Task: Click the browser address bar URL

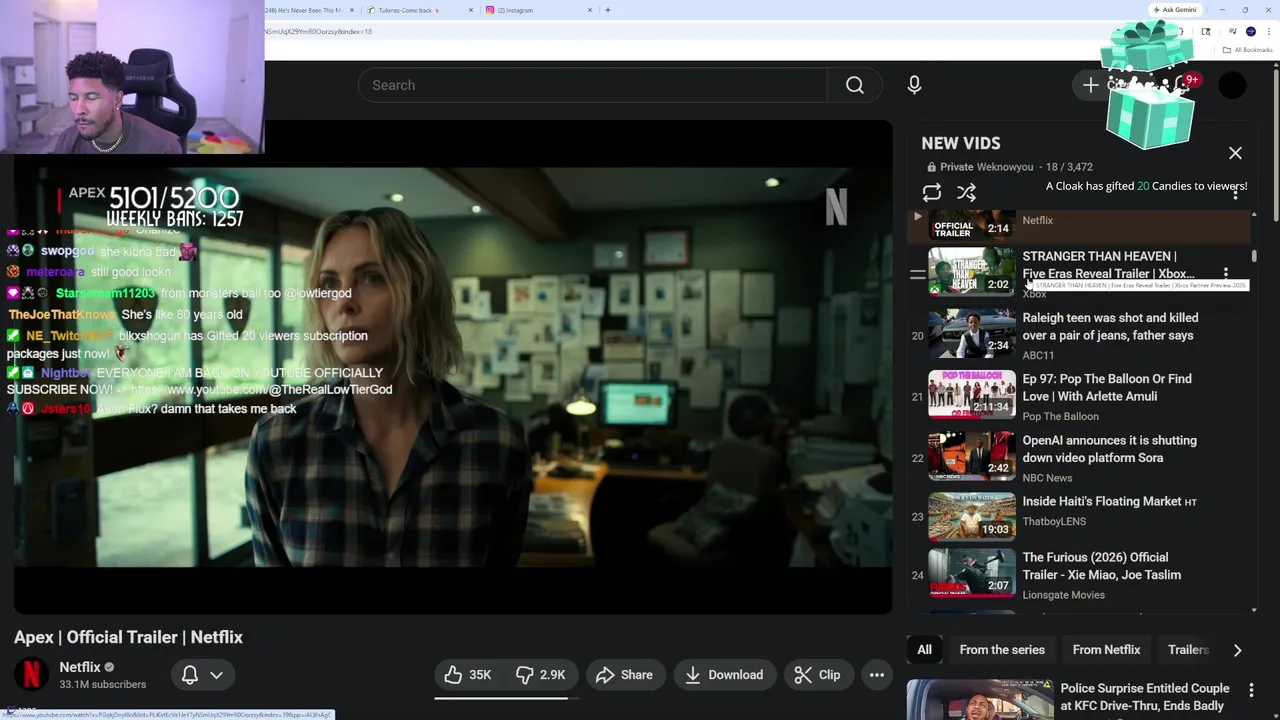Action: (x=317, y=32)
